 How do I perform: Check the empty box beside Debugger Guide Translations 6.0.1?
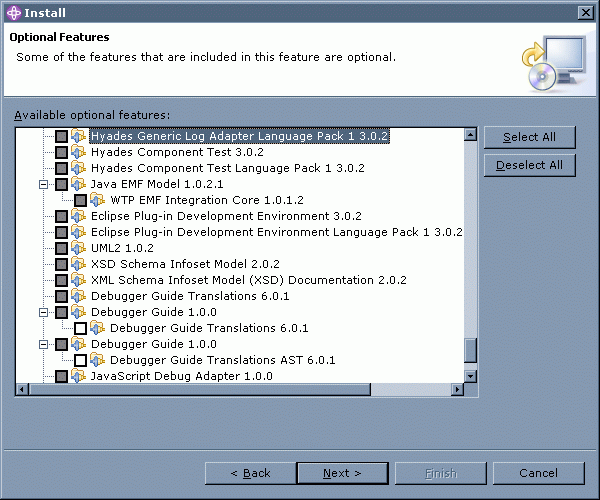pyautogui.click(x=80, y=329)
